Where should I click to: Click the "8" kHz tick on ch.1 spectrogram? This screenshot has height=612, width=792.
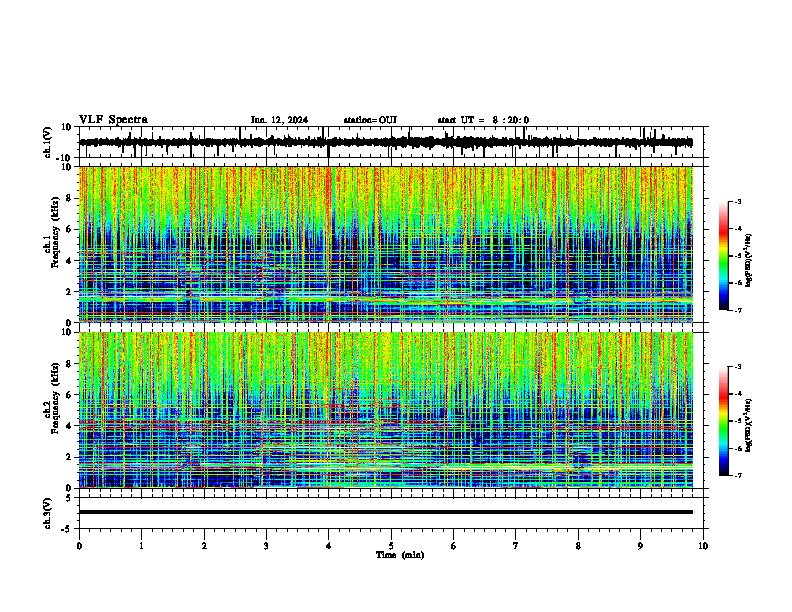click(69, 198)
